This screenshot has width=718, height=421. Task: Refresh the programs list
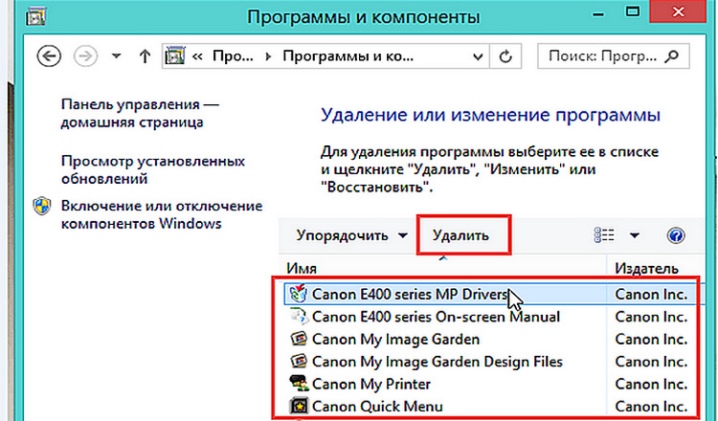click(505, 56)
